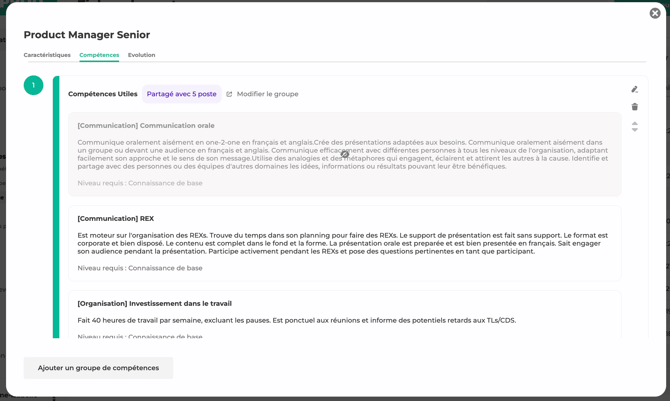The image size is (670, 401).
Task: Switch to the Caractéristiques tab
Action: [47, 55]
